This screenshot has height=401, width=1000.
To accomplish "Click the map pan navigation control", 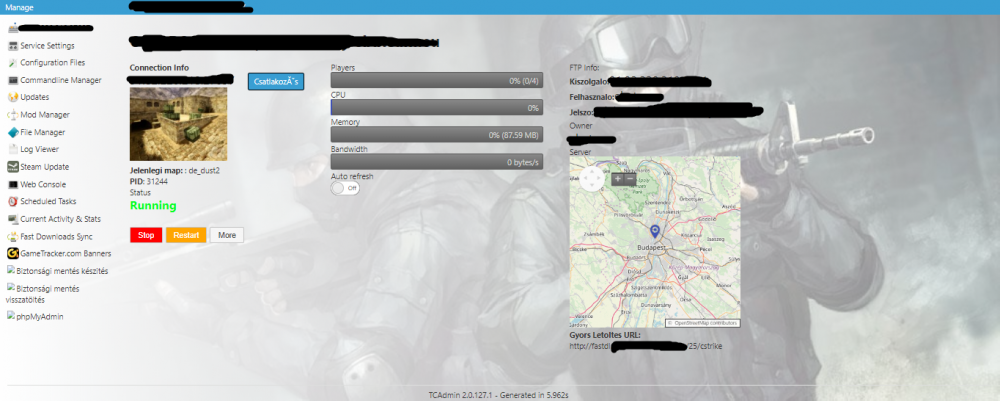I will [x=591, y=179].
